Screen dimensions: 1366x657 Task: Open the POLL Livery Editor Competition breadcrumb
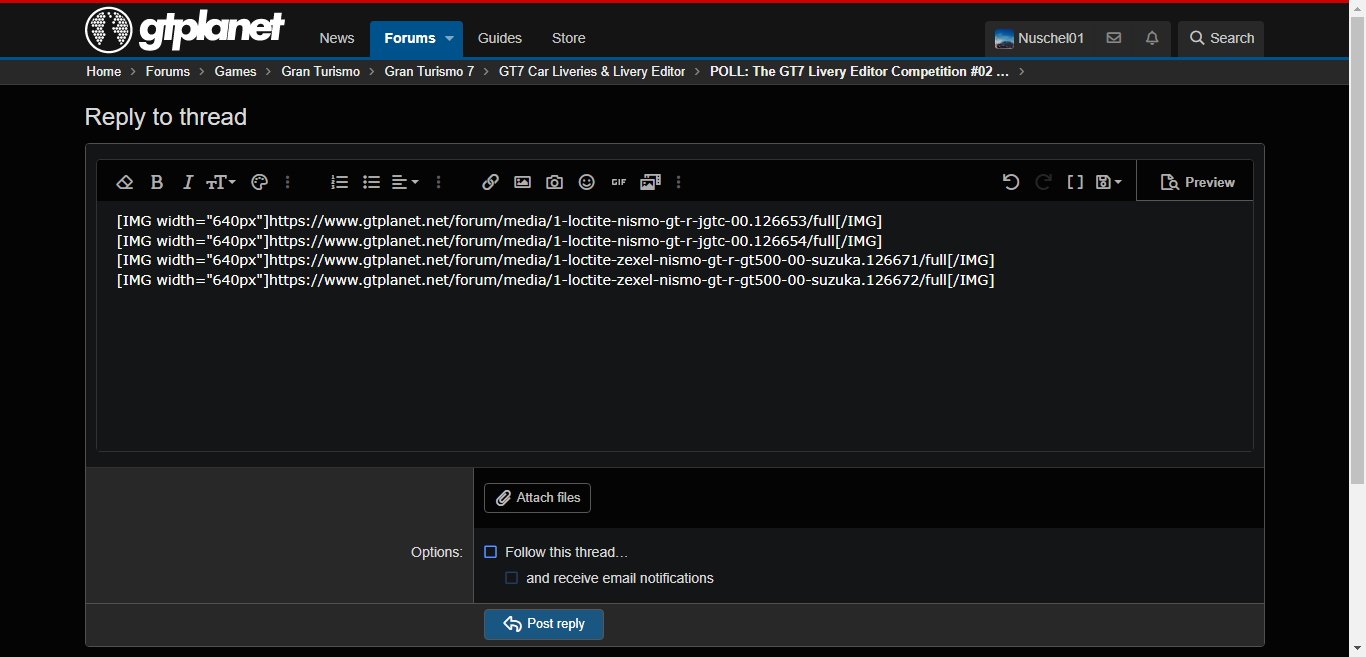(860, 71)
